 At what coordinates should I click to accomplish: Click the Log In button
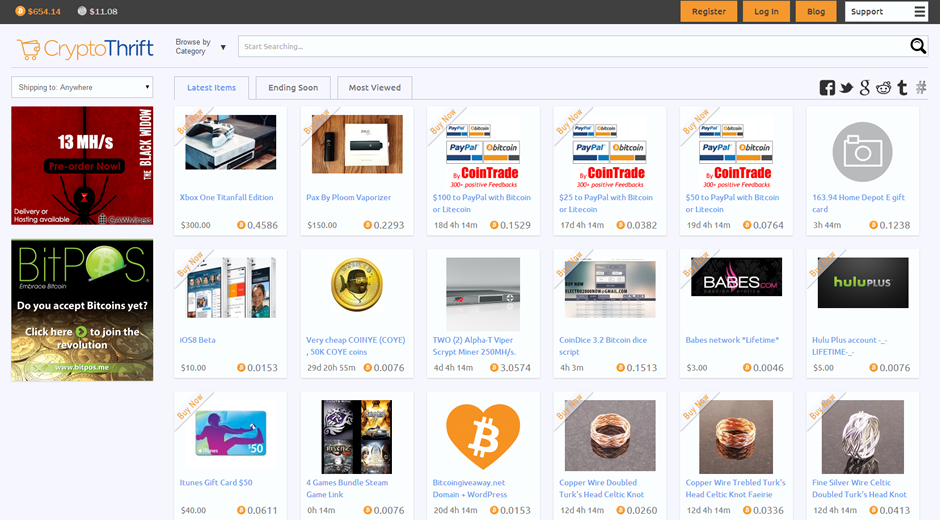(x=766, y=11)
